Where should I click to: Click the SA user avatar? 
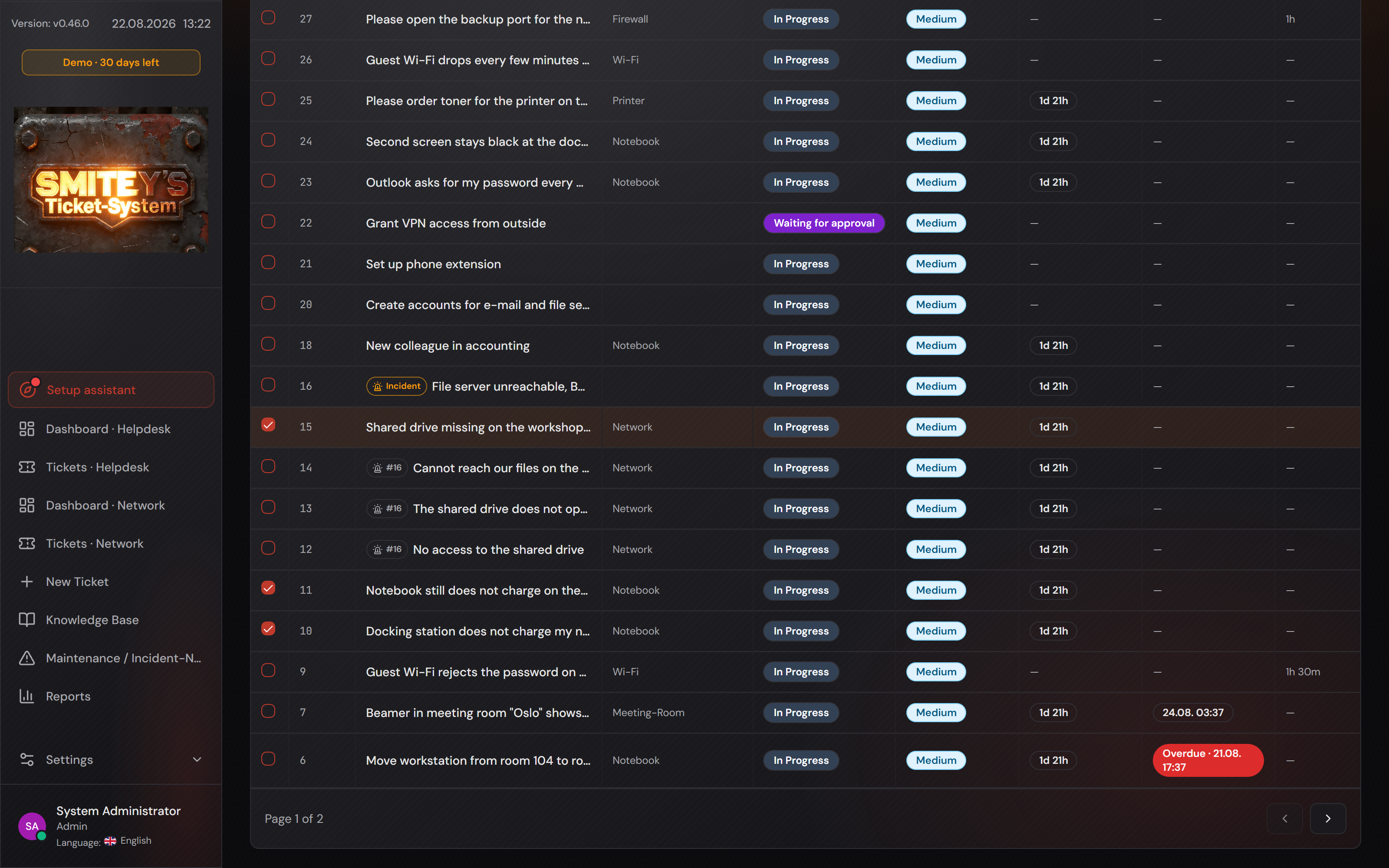click(32, 826)
